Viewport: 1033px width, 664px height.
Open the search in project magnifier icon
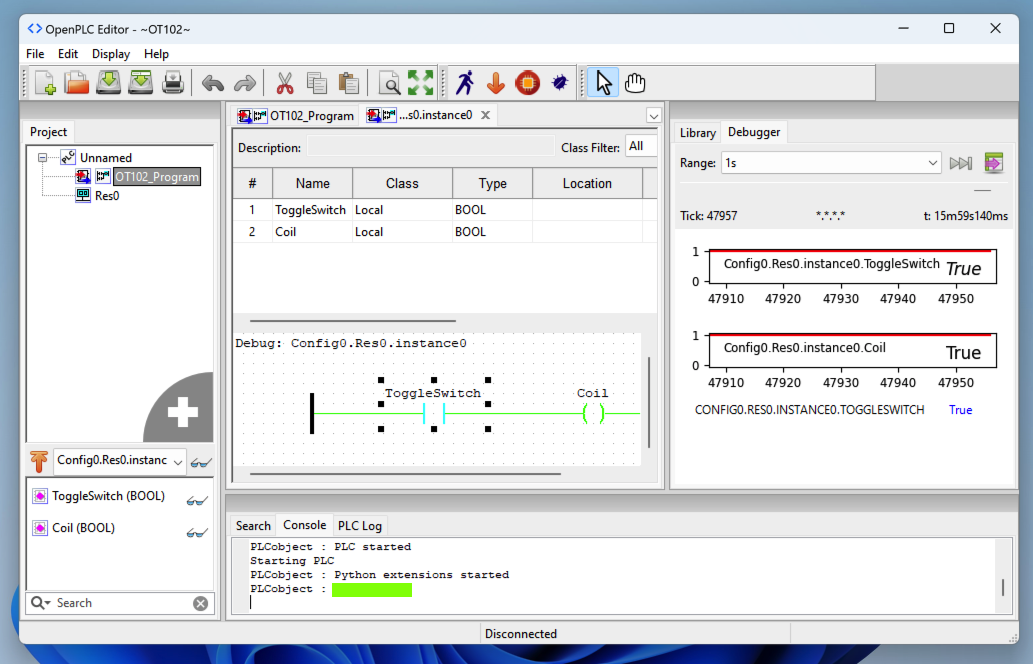point(389,83)
